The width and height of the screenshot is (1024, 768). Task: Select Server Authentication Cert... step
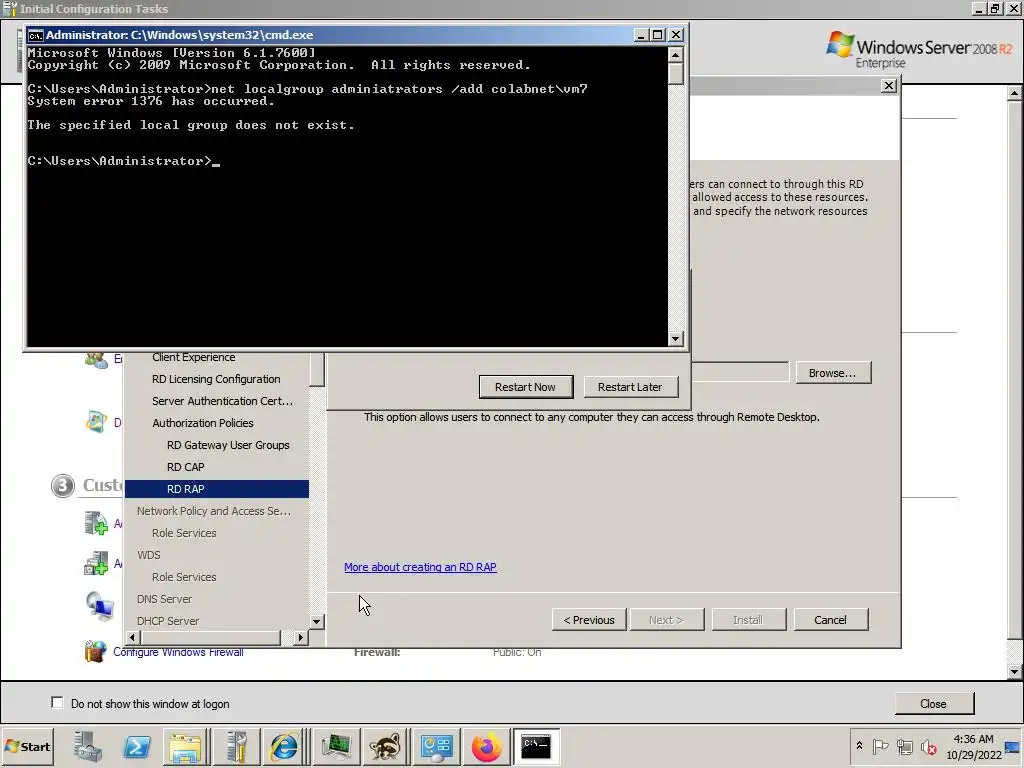click(x=223, y=401)
